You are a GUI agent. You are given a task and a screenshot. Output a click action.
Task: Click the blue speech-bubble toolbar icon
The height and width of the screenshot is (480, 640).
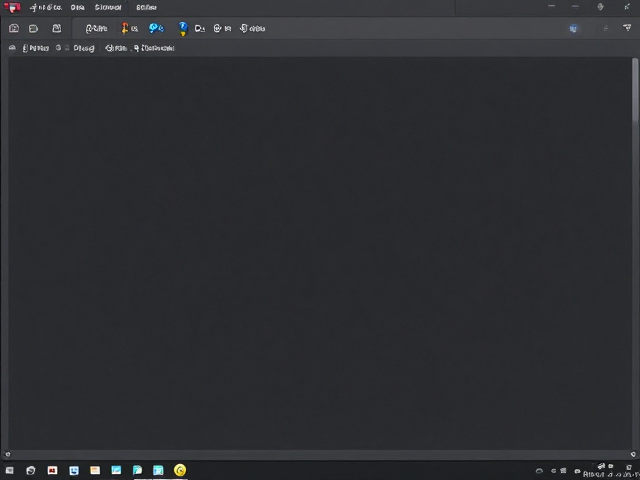coord(156,28)
